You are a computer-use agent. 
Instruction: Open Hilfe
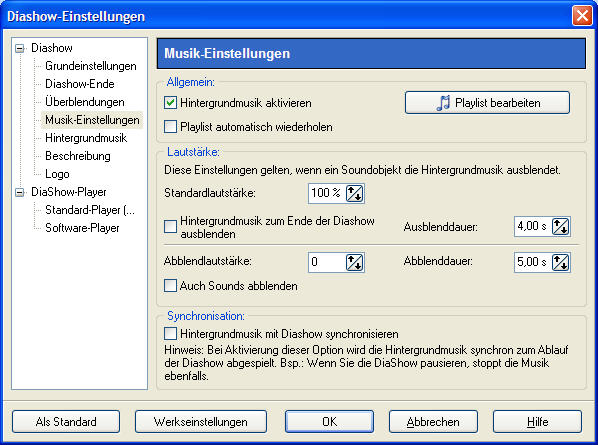click(x=537, y=421)
